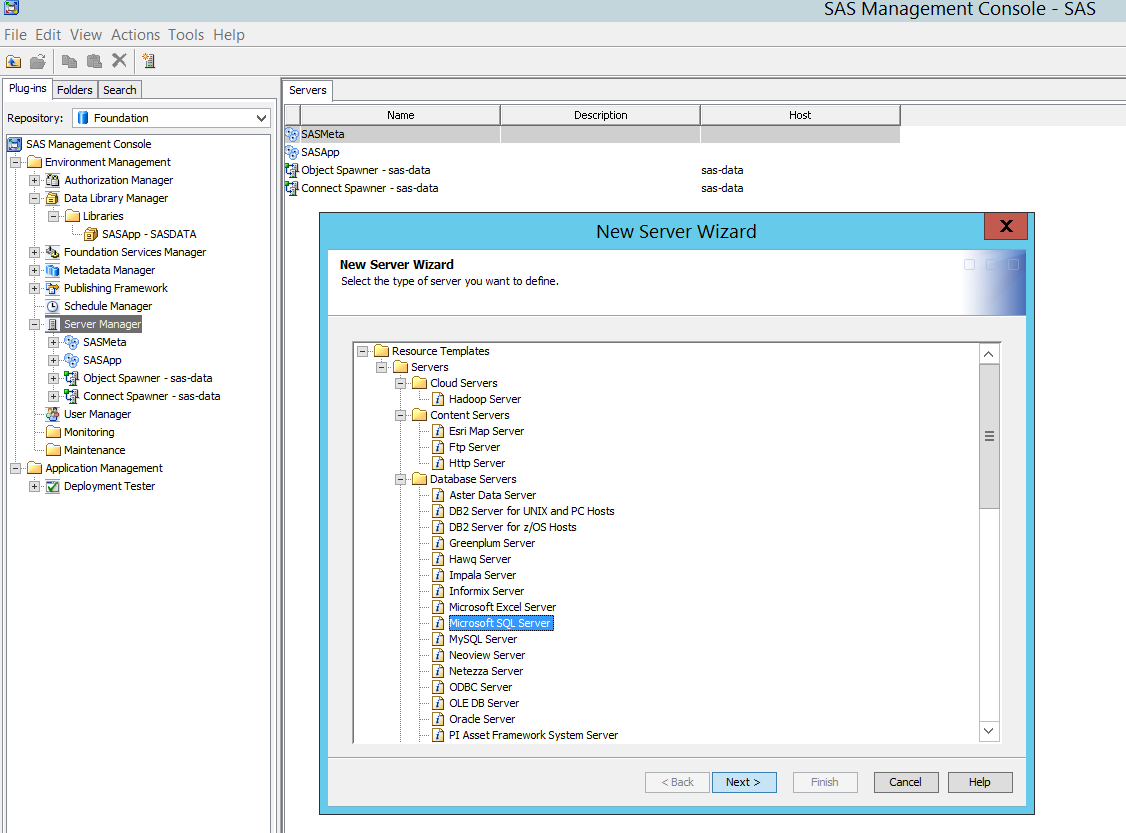1126x833 pixels.
Task: Click the Paste toolbar icon
Action: pyautogui.click(x=94, y=62)
